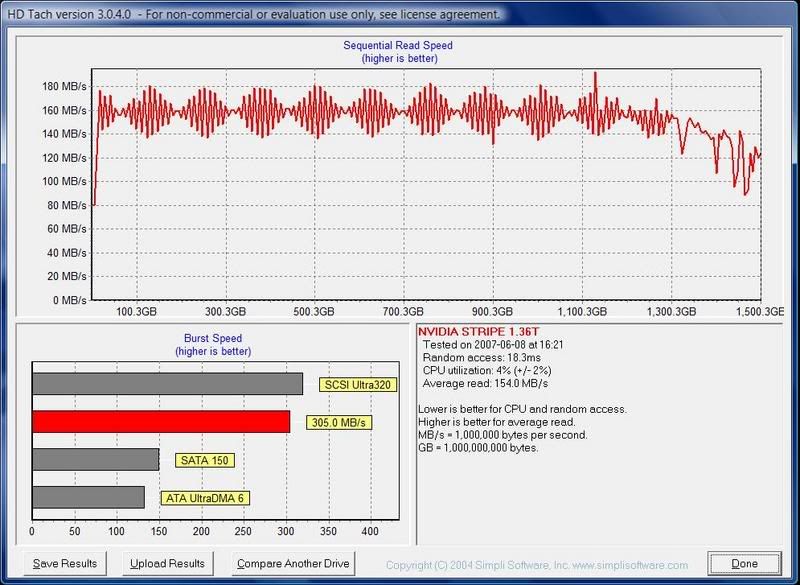Click the Higher is better for average read note
This screenshot has width=800, height=585.
(496, 422)
